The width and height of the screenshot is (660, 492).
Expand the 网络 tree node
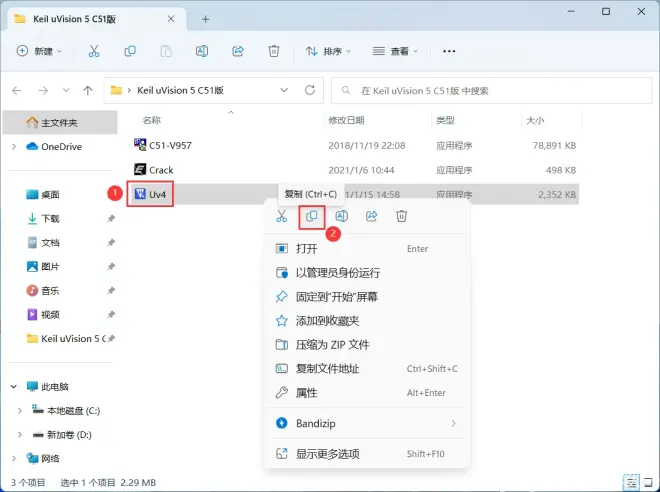[x=14, y=459]
